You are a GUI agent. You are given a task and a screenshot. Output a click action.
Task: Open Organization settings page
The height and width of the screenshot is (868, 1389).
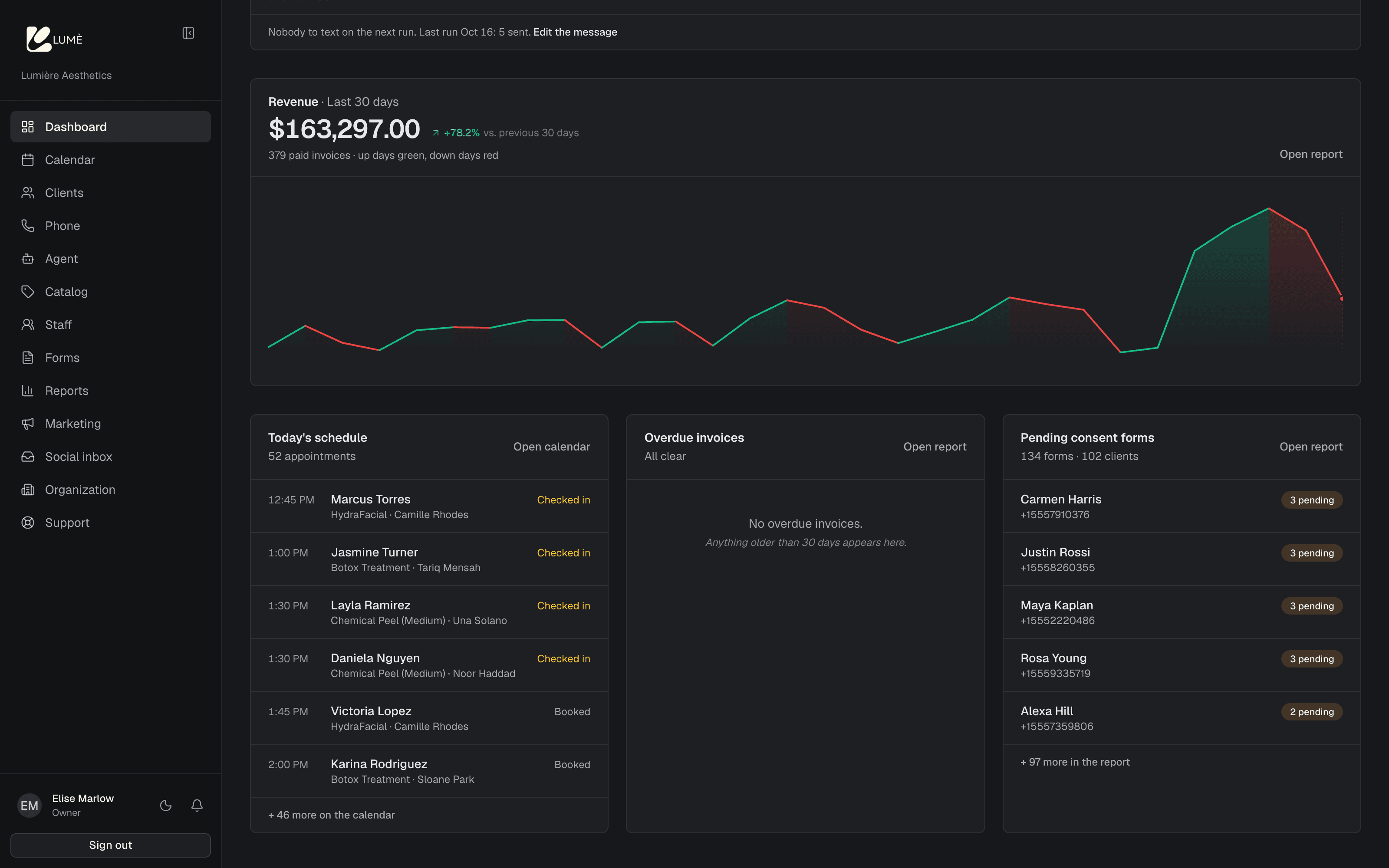[x=111, y=490]
